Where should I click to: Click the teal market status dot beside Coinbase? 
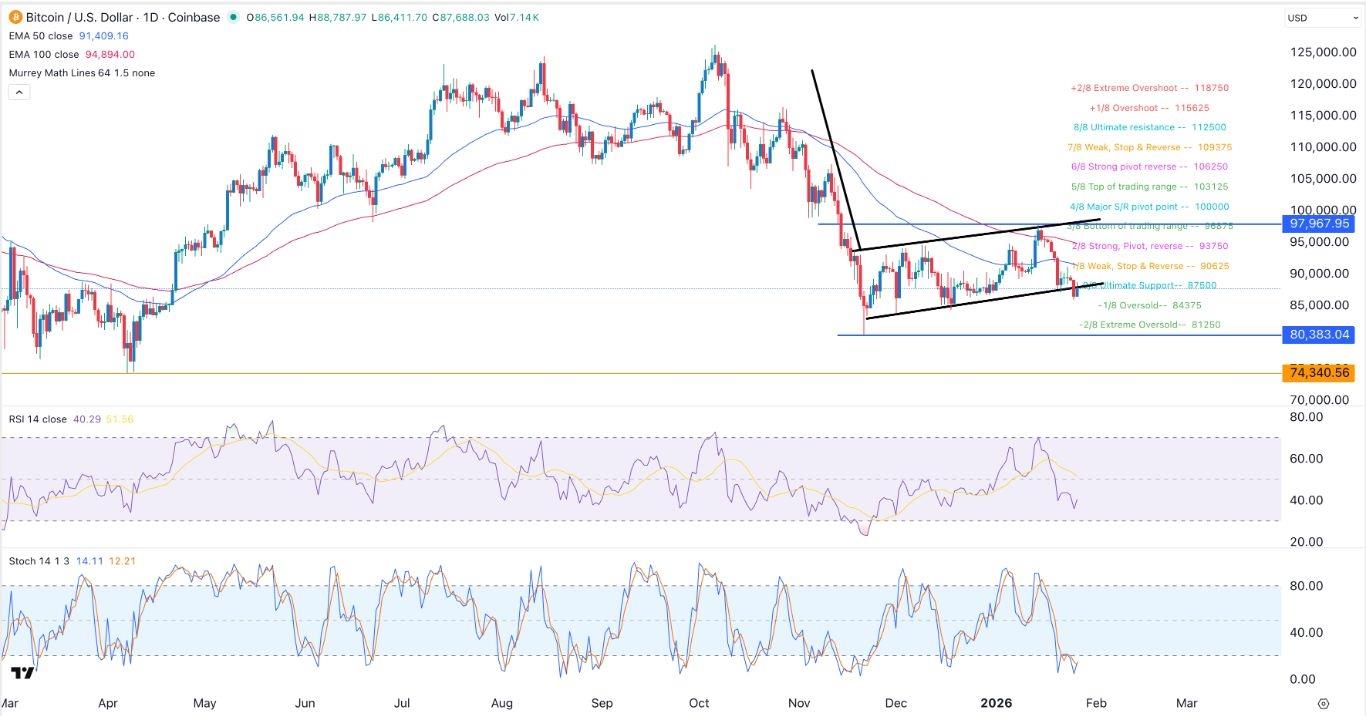coord(231,17)
